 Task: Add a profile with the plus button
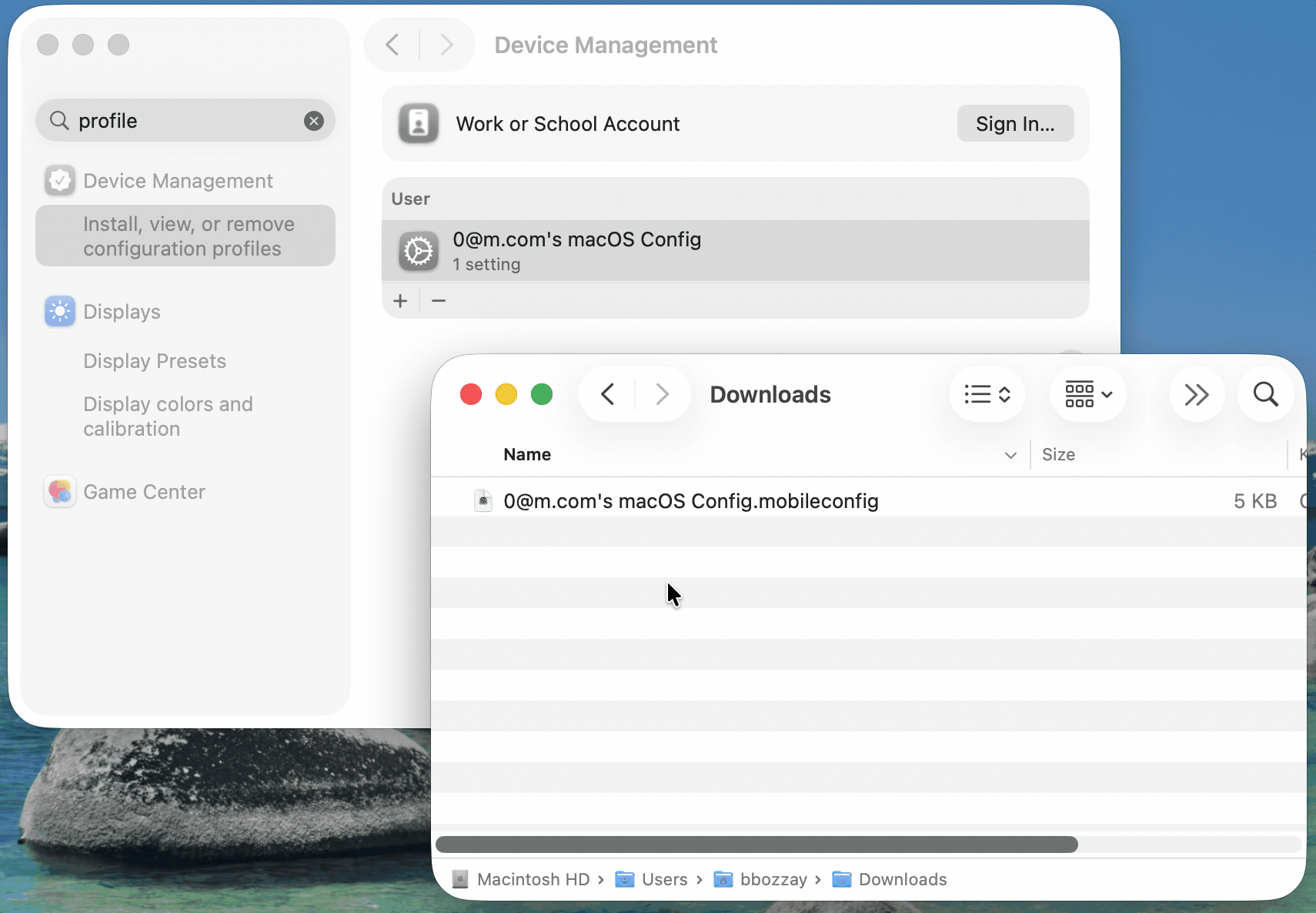pyautogui.click(x=400, y=301)
